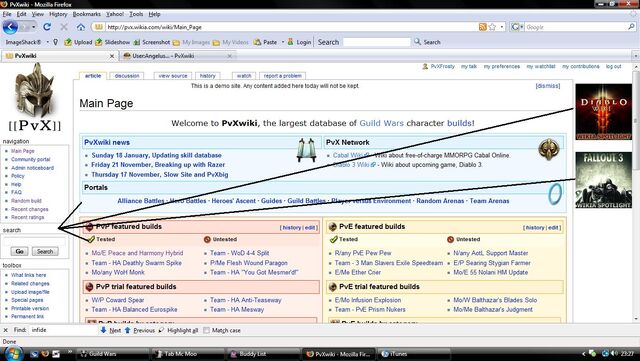Screen dimensions: 640x361
Task: Click the wiki sidebar Go button
Action: tap(19, 252)
